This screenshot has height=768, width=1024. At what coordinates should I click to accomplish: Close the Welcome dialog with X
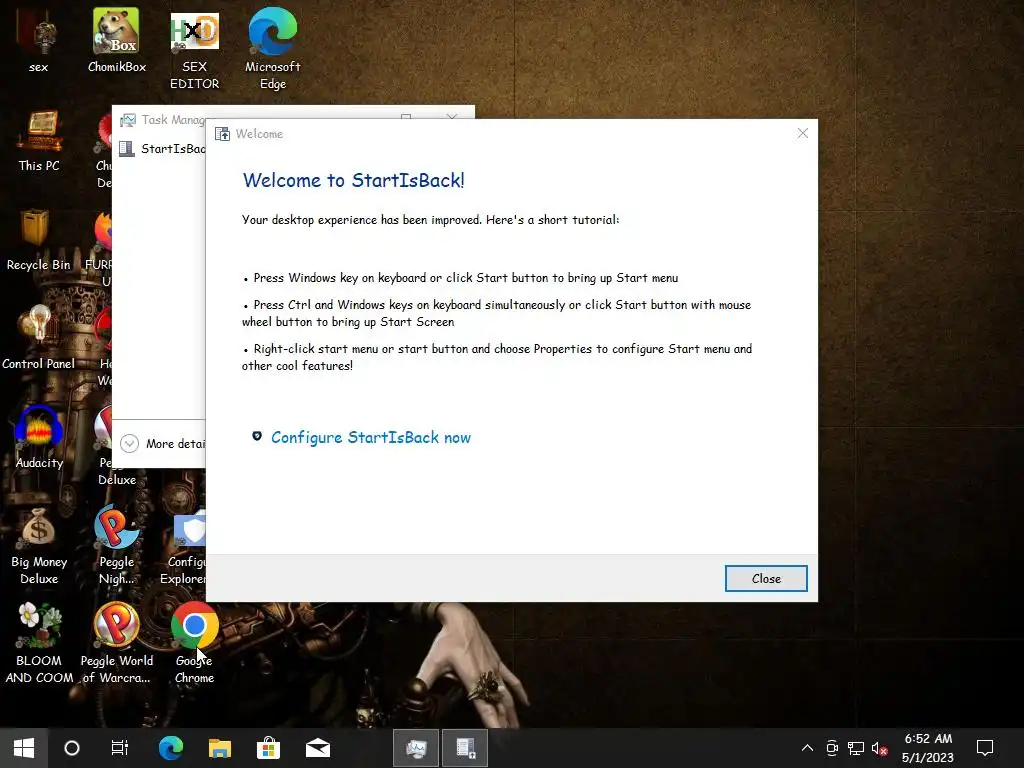click(x=803, y=133)
